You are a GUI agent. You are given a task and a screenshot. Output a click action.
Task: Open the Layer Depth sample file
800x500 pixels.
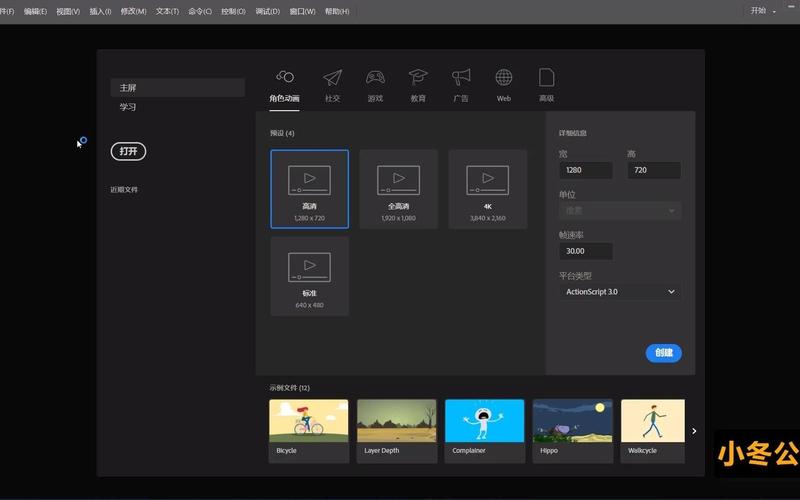click(397, 431)
